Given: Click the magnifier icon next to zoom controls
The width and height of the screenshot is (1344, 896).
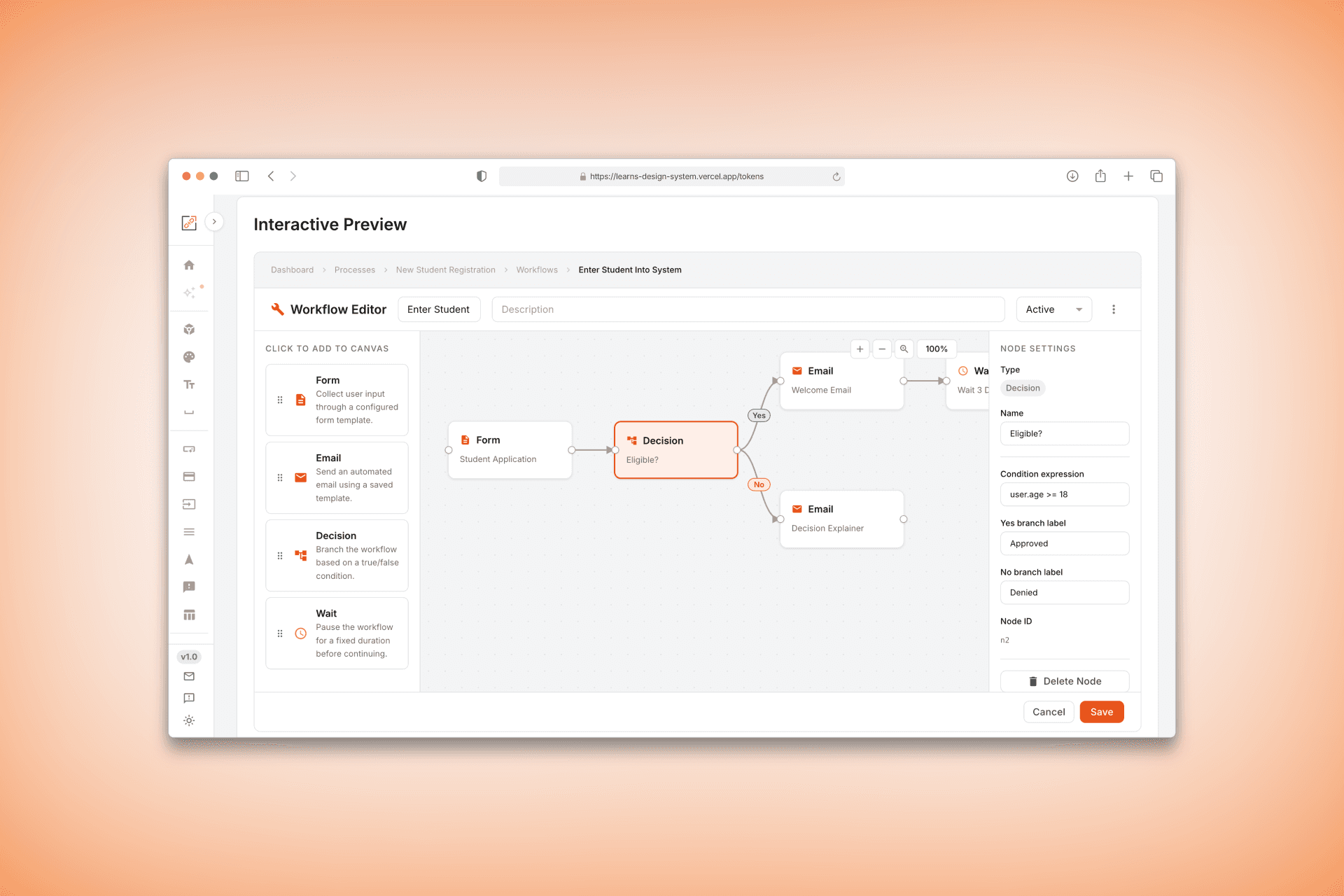Looking at the screenshot, I should [x=904, y=349].
